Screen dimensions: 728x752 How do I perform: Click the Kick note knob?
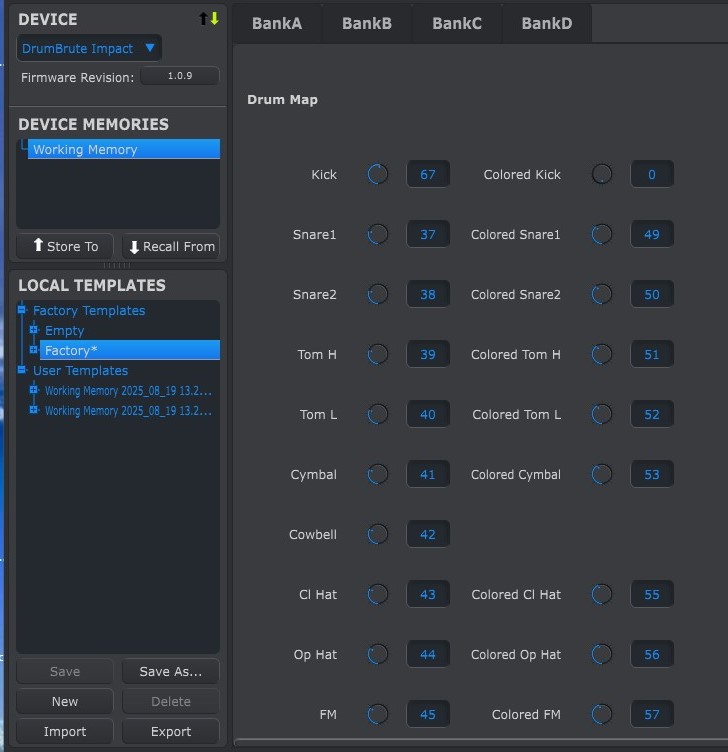tap(378, 174)
